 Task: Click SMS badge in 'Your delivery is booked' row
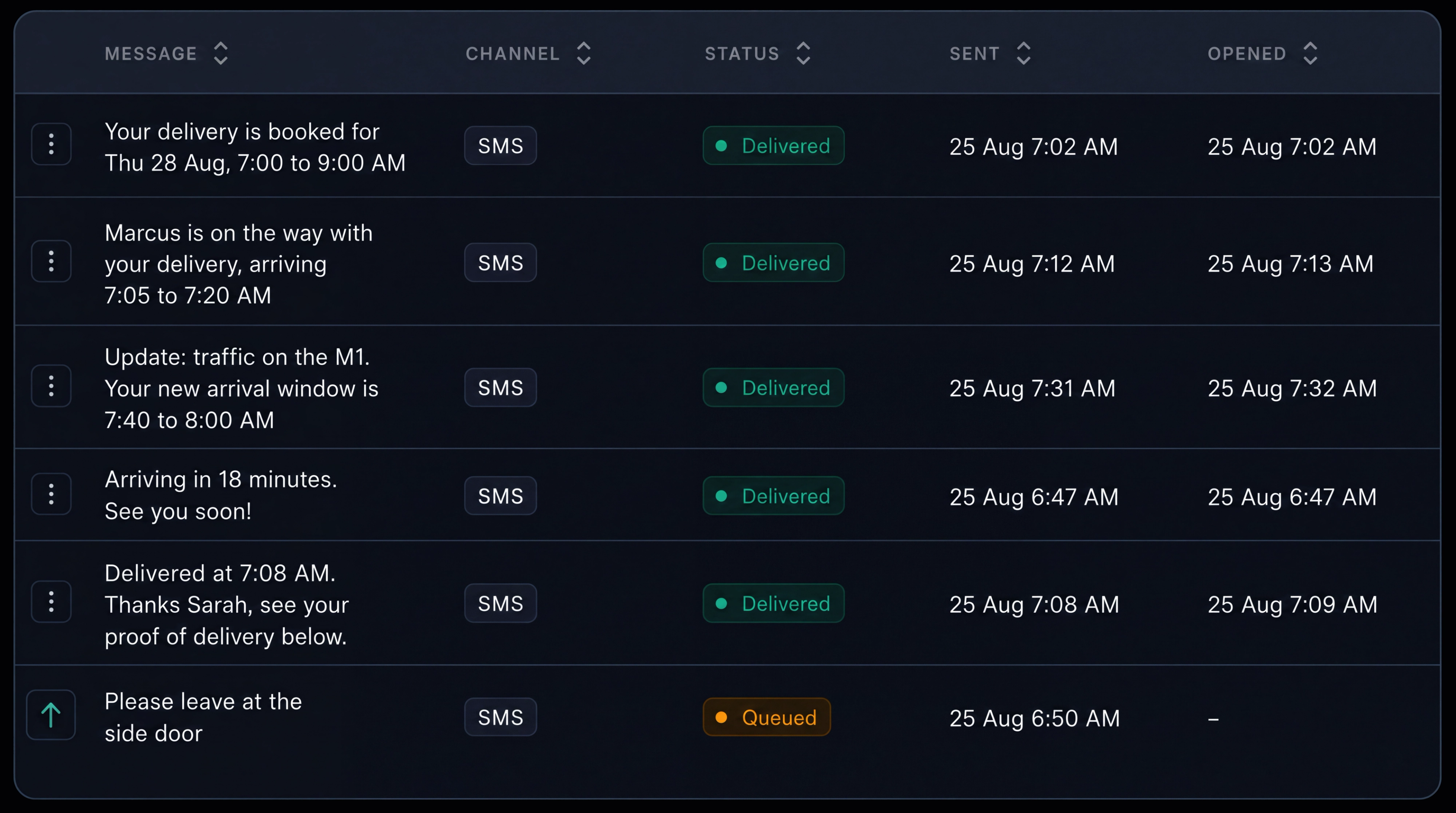pos(501,145)
